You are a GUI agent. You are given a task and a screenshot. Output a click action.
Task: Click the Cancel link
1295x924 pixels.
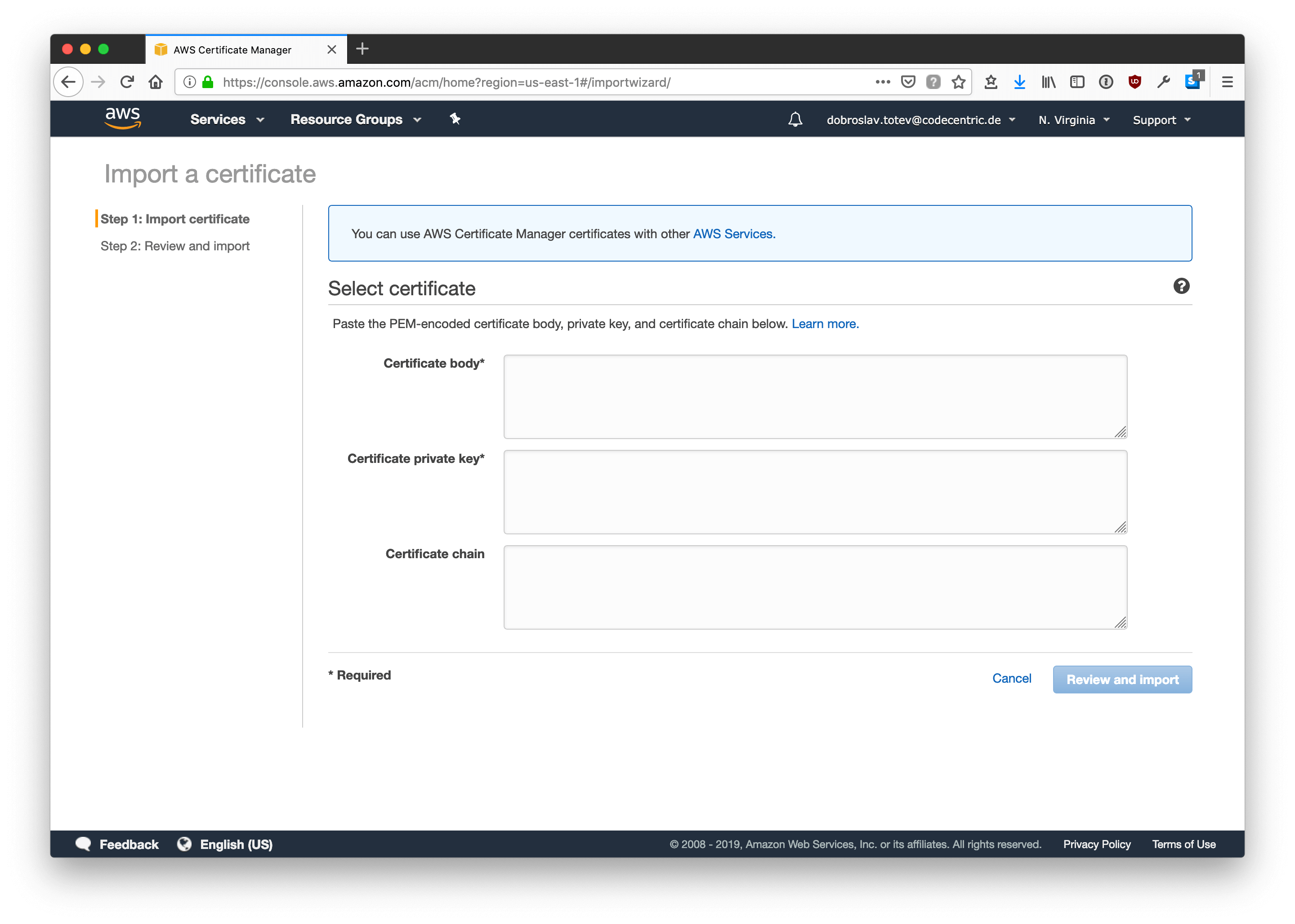[x=1012, y=678]
